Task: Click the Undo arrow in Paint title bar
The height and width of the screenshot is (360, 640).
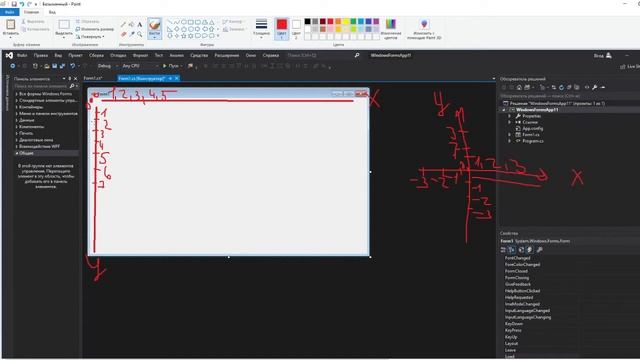Action: click(22, 4)
